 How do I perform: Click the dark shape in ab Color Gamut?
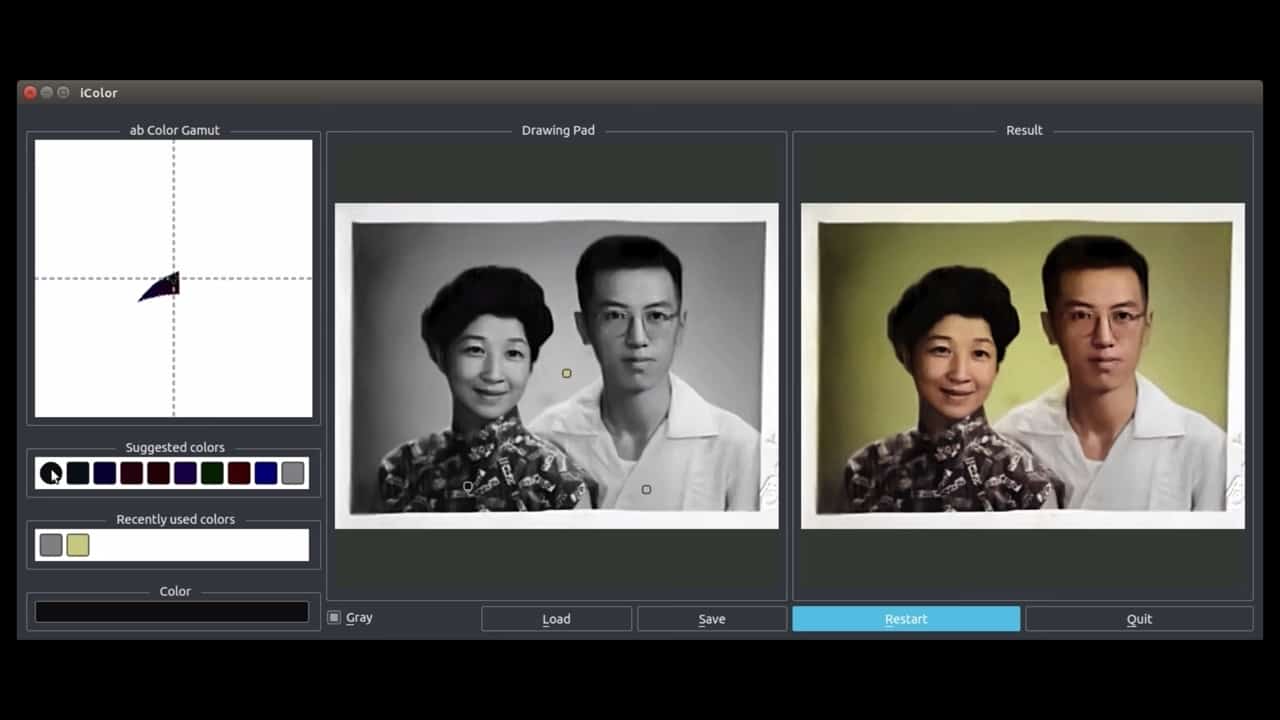tap(164, 288)
